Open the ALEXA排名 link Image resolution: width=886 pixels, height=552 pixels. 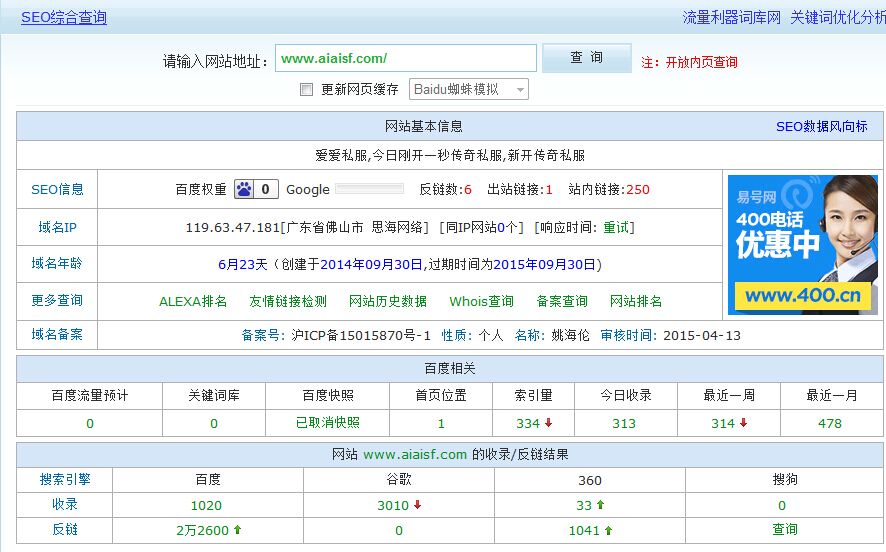pos(193,301)
